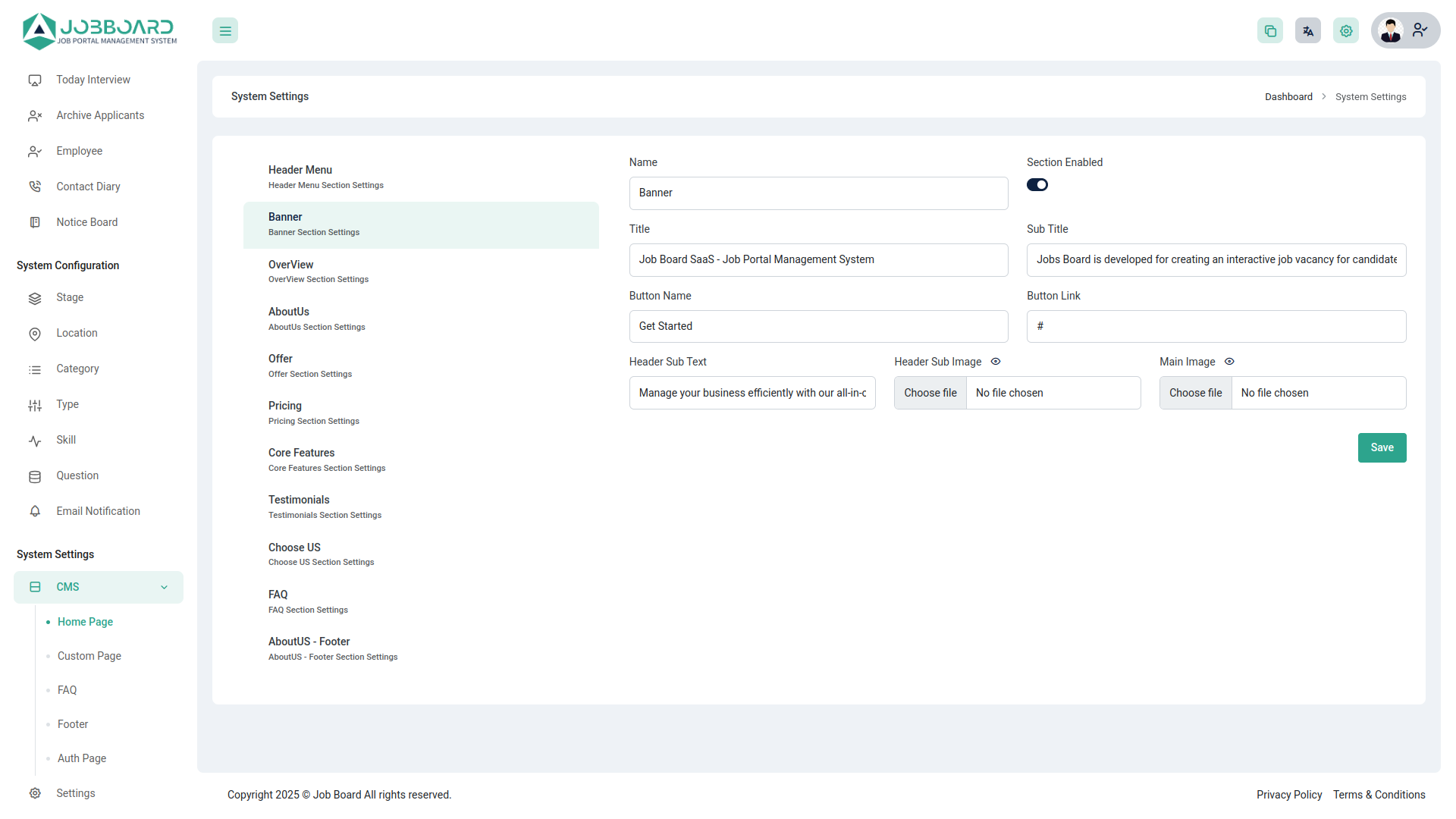Click the Location pin icon
The image size is (1456, 819).
pyautogui.click(x=35, y=334)
